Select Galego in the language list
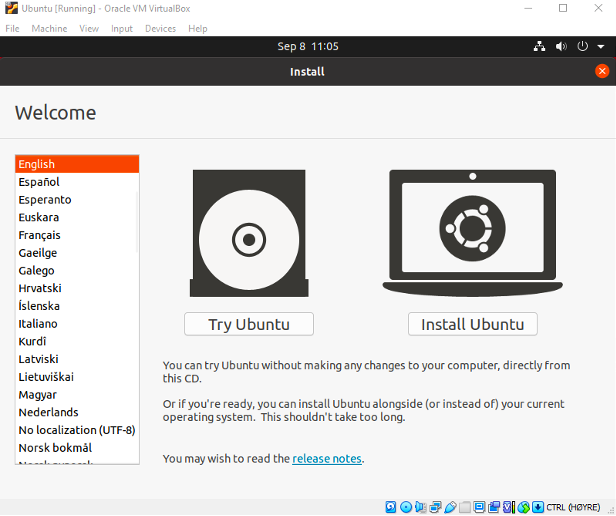This screenshot has width=616, height=516. coord(77,270)
